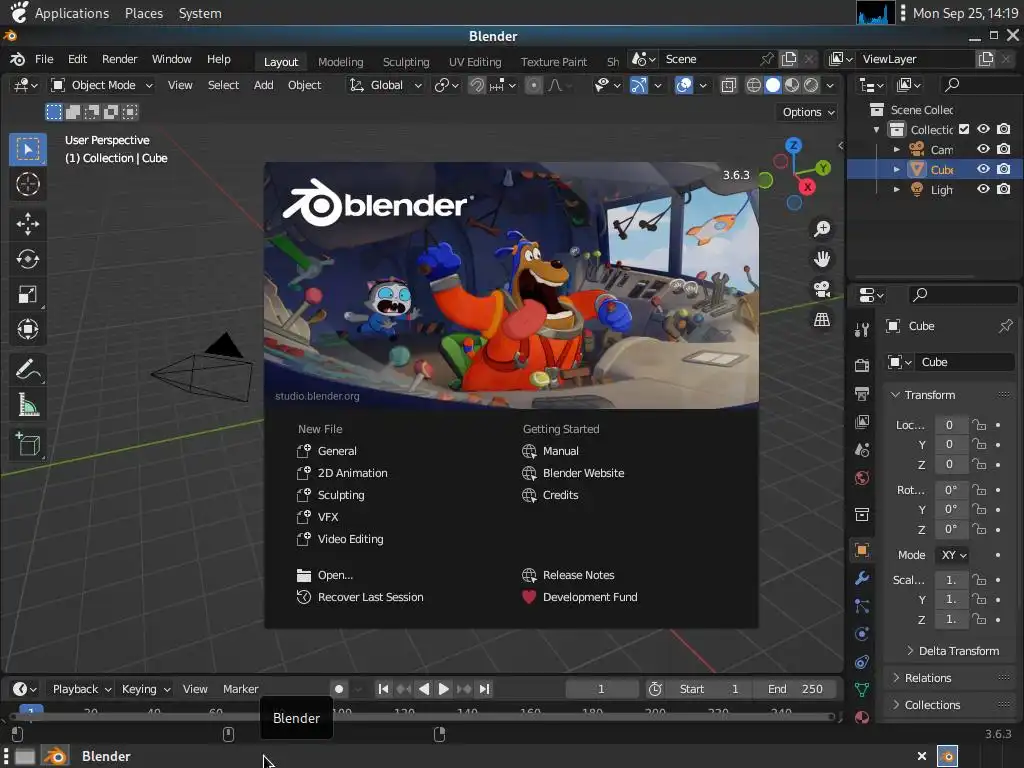Open the viewport Add menu
The image size is (1024, 768).
(x=263, y=85)
